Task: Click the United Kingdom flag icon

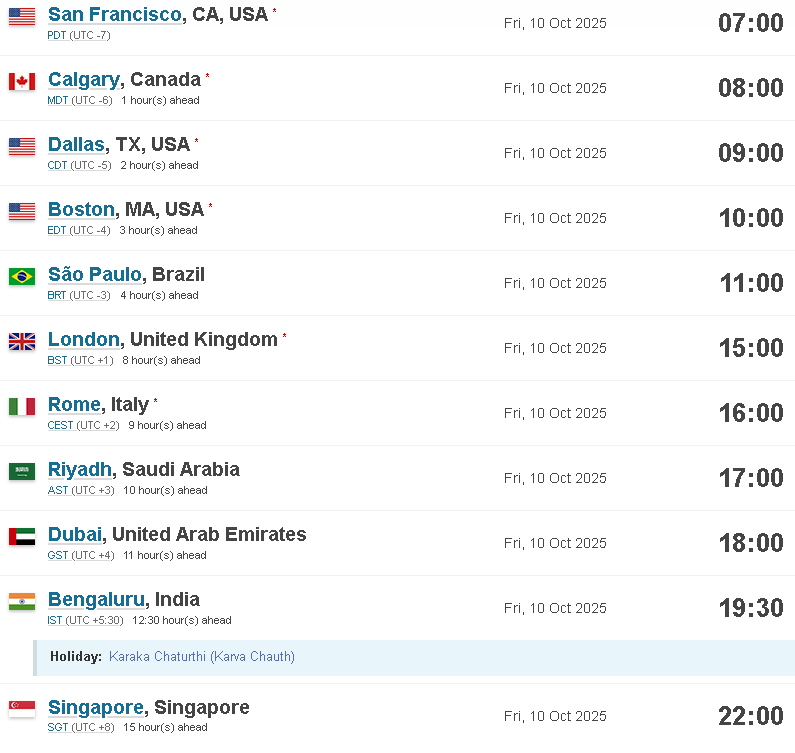Action: 22,341
